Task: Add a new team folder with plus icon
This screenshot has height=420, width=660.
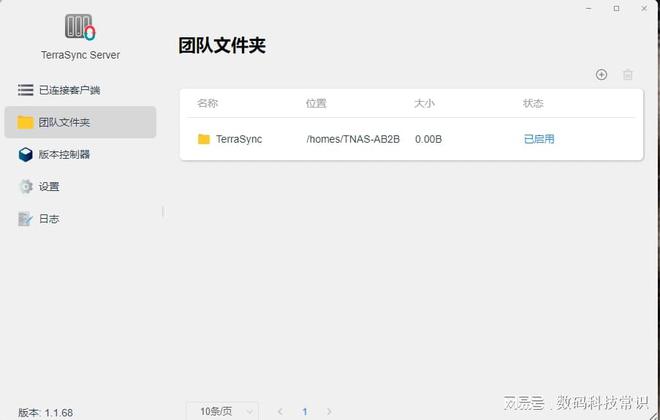Action: tap(601, 74)
